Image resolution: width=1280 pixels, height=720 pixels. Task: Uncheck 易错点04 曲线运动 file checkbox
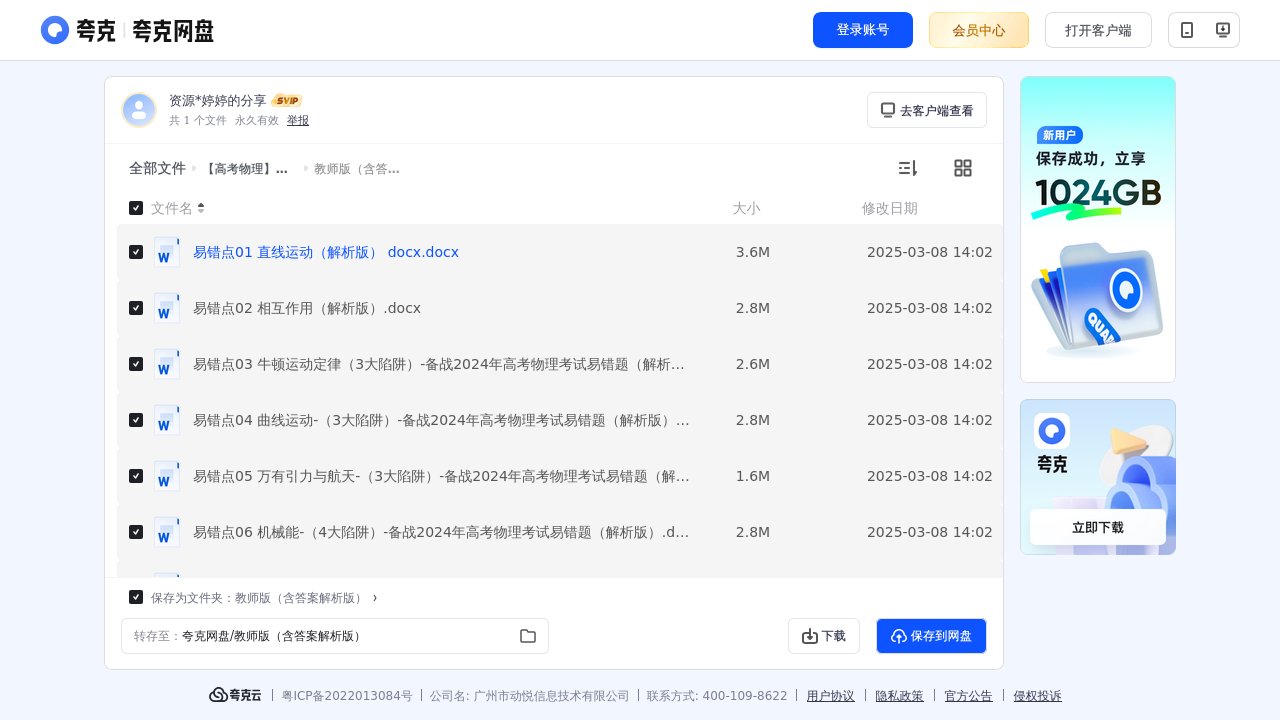[x=136, y=420]
